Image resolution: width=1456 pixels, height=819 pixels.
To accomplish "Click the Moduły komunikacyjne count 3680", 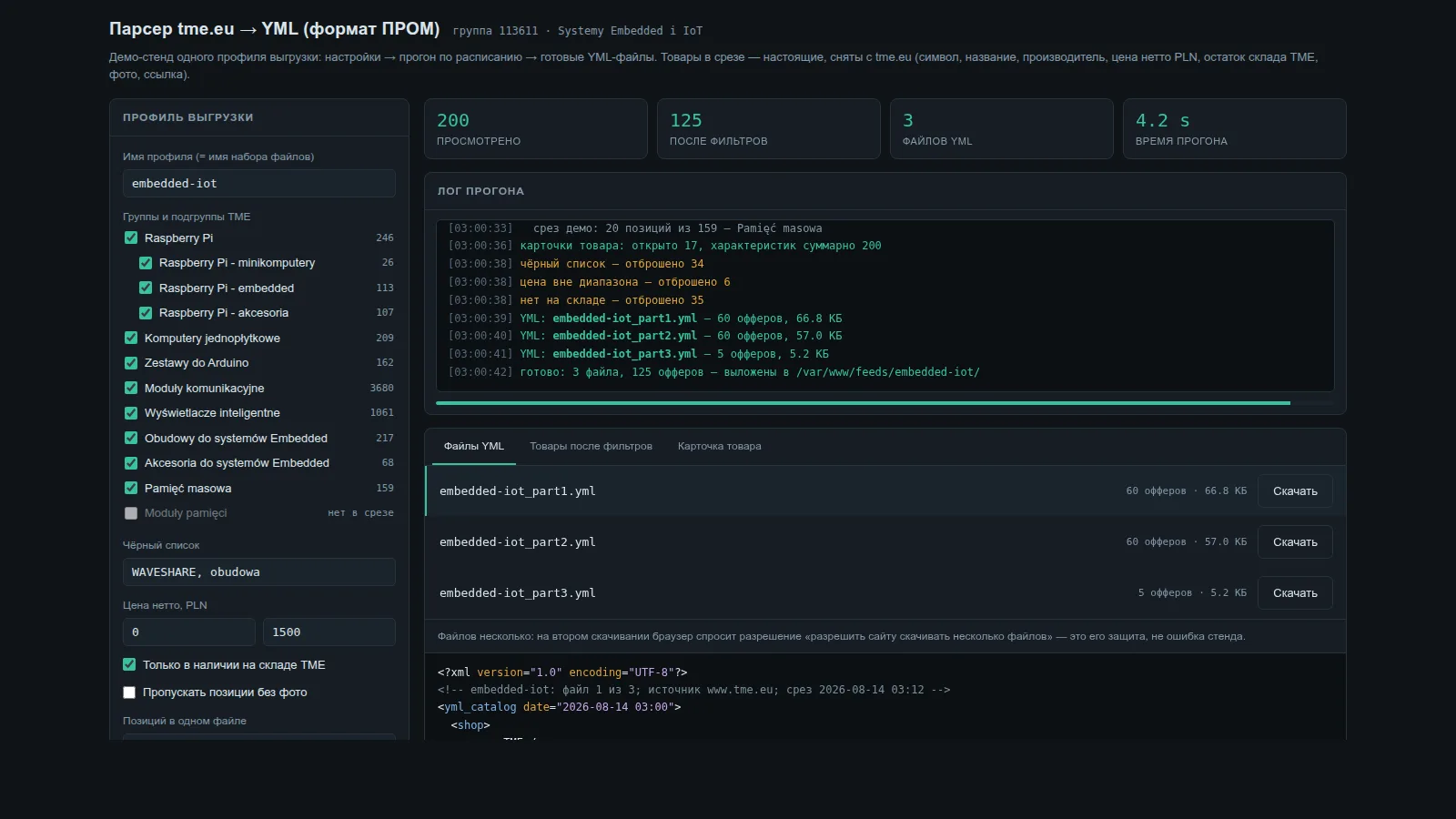I will (x=382, y=388).
